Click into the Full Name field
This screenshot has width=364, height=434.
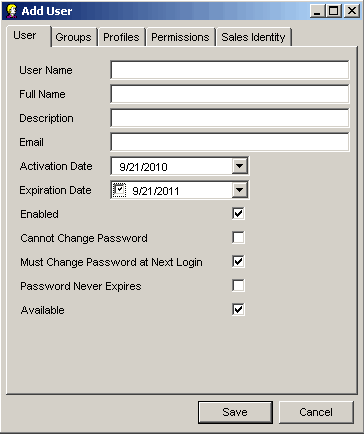(x=230, y=94)
